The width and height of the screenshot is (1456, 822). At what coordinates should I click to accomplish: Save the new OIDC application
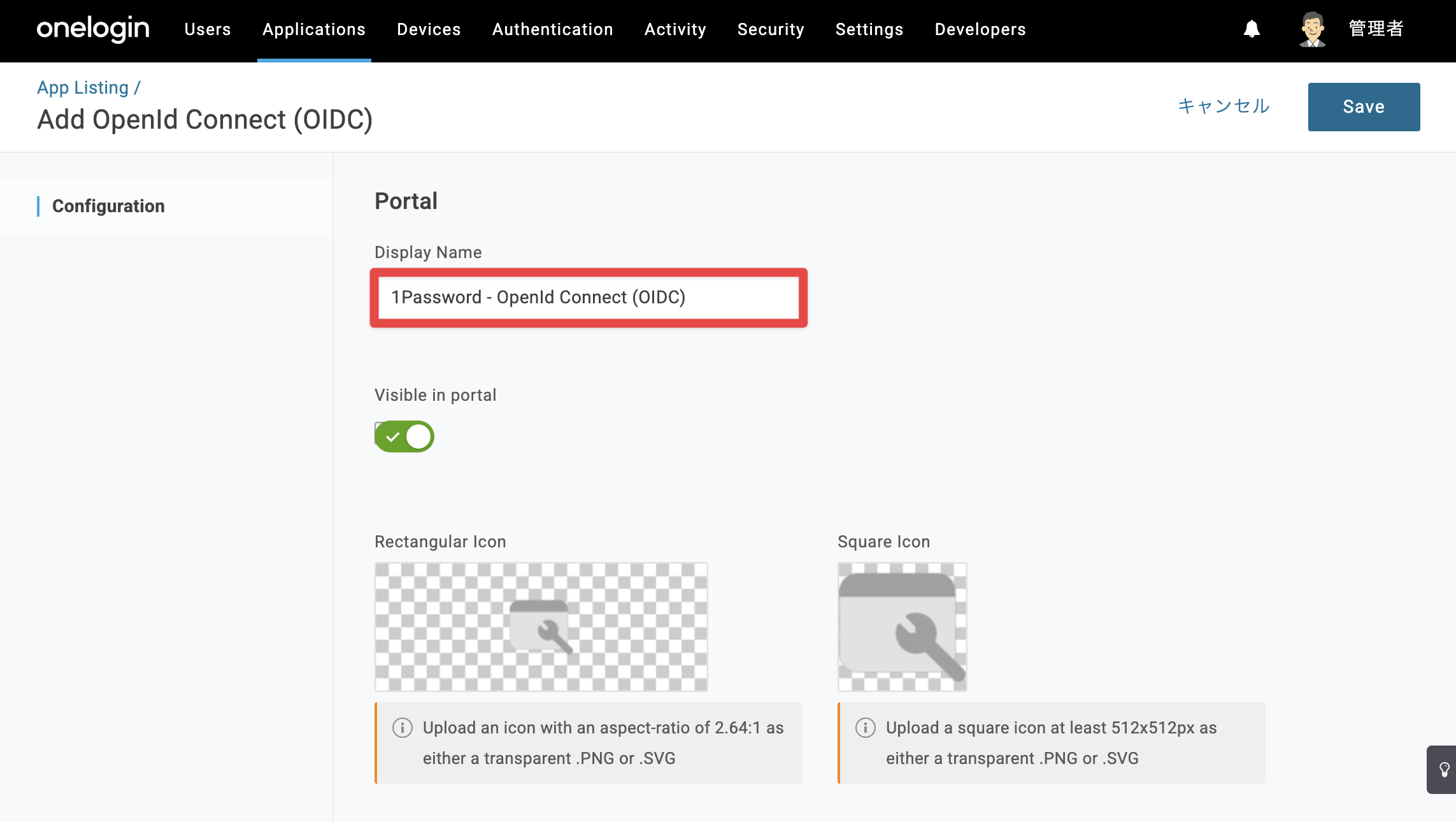tap(1364, 107)
